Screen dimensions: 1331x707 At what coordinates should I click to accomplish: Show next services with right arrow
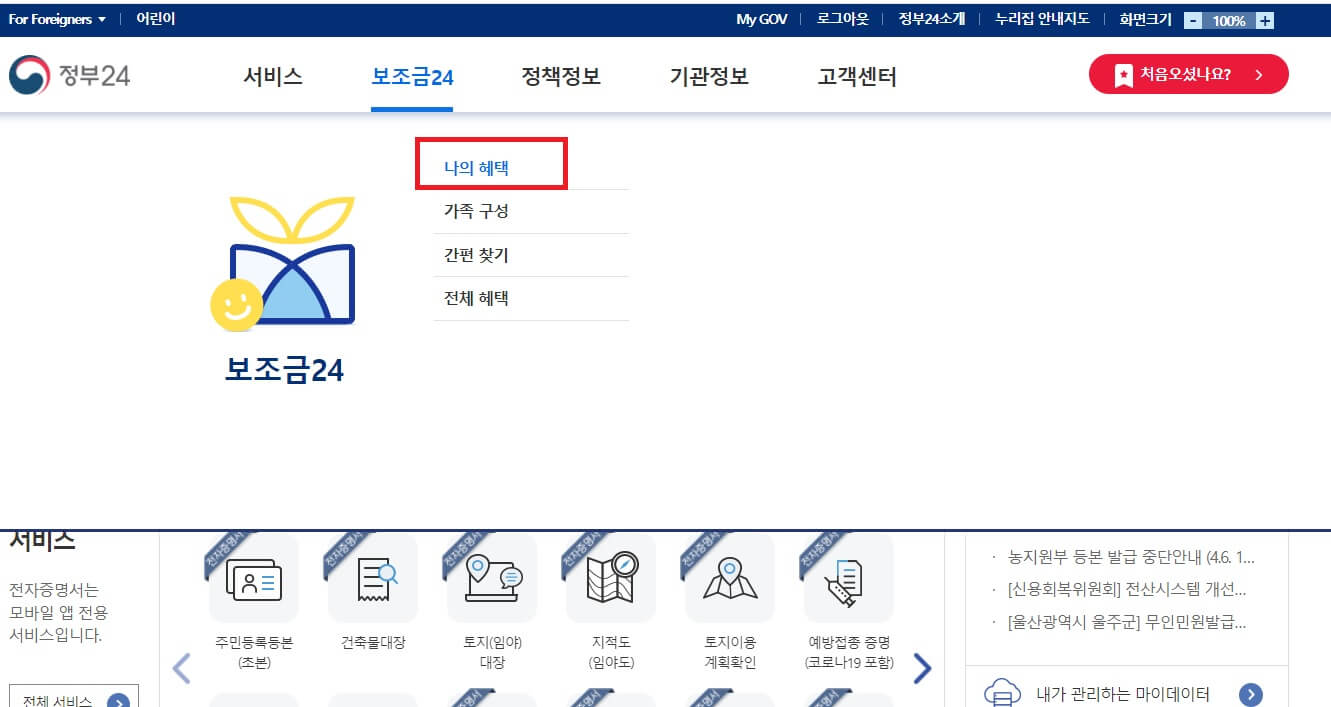coord(922,668)
